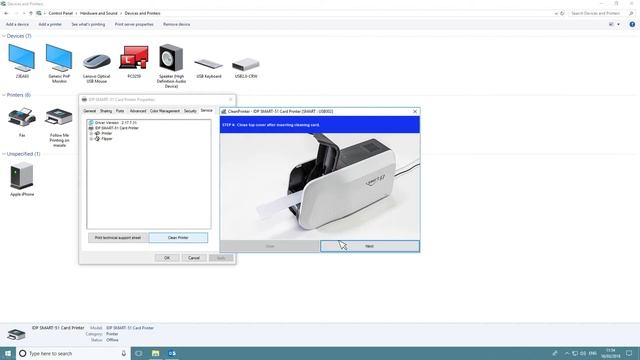640x360 pixels.
Task: Expand the Printer node in Service tree
Action: click(91, 133)
